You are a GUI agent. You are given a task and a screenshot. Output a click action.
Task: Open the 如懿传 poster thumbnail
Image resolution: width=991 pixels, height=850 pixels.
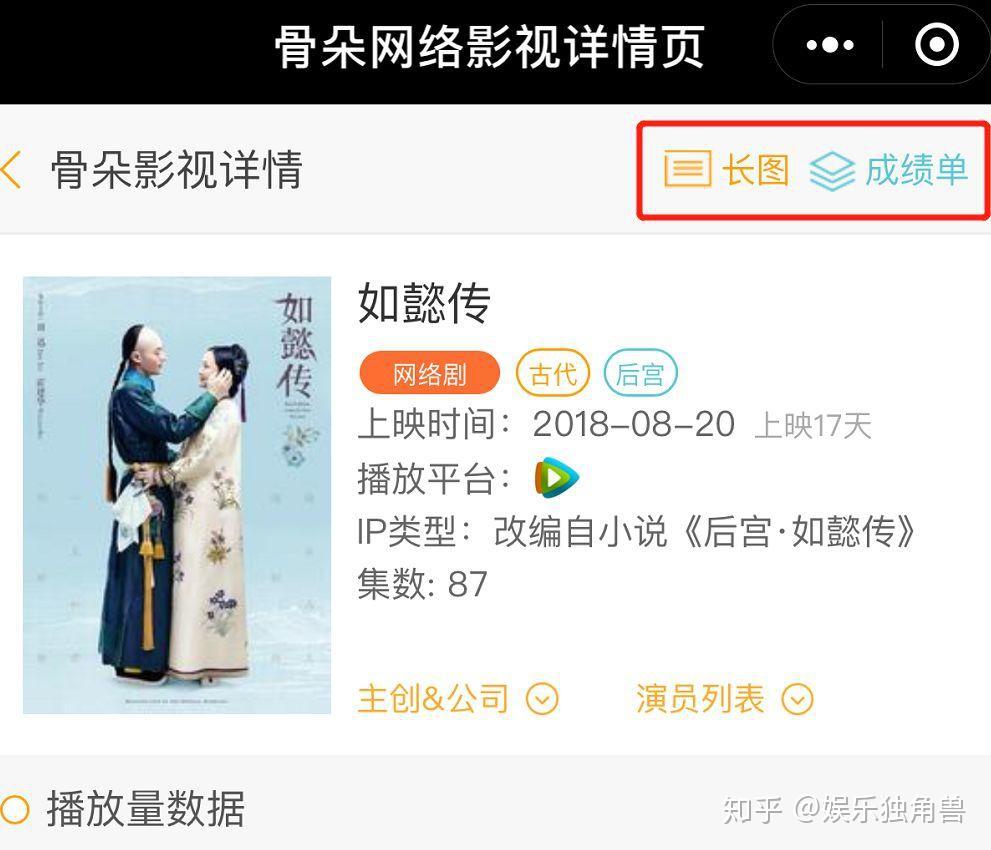(177, 495)
